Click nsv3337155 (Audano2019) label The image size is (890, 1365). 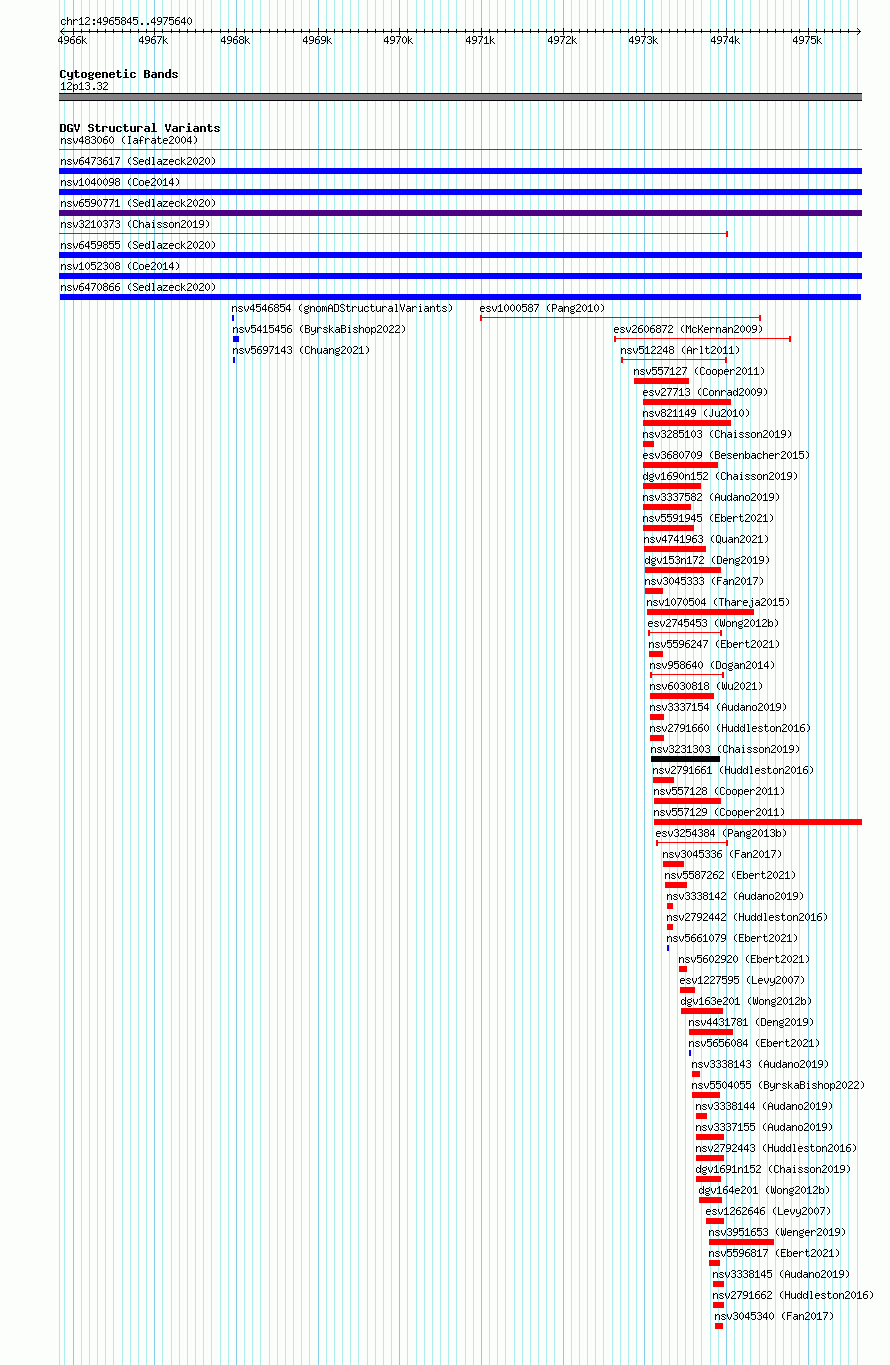pyautogui.click(x=764, y=1127)
